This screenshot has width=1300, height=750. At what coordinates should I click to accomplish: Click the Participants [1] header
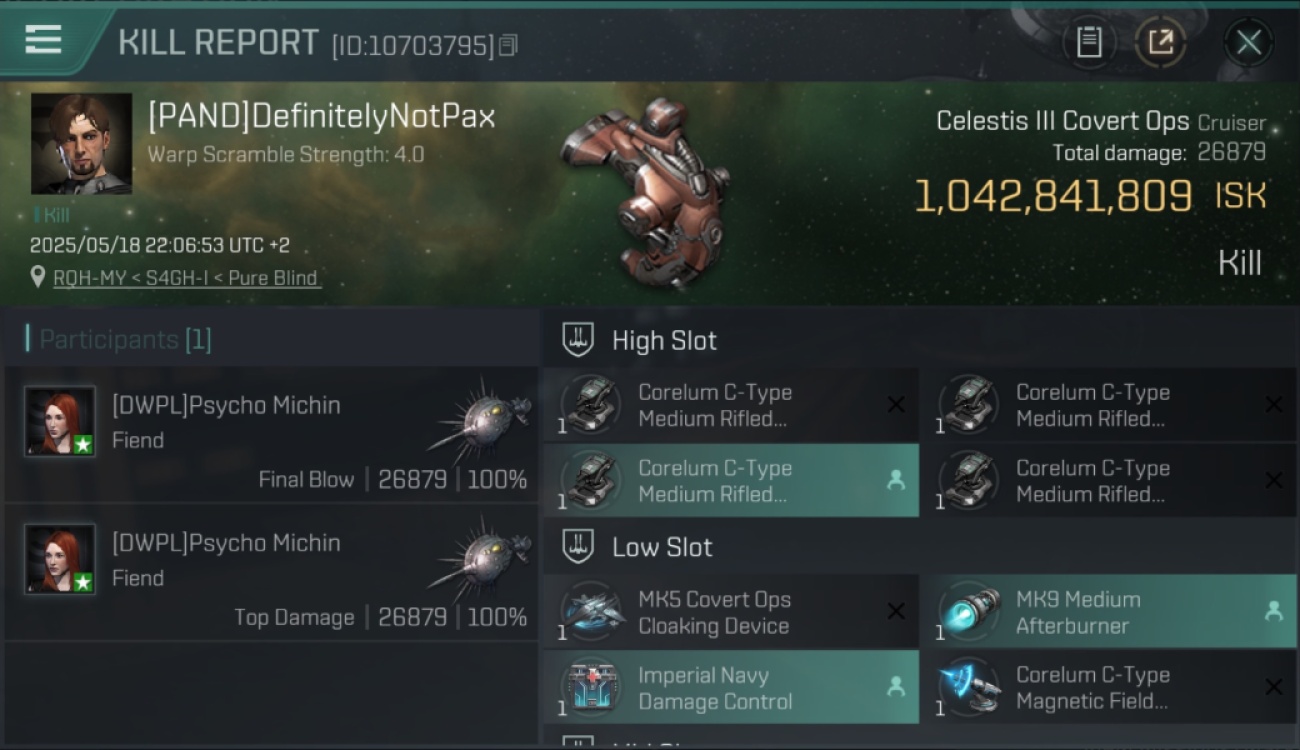[x=125, y=340]
